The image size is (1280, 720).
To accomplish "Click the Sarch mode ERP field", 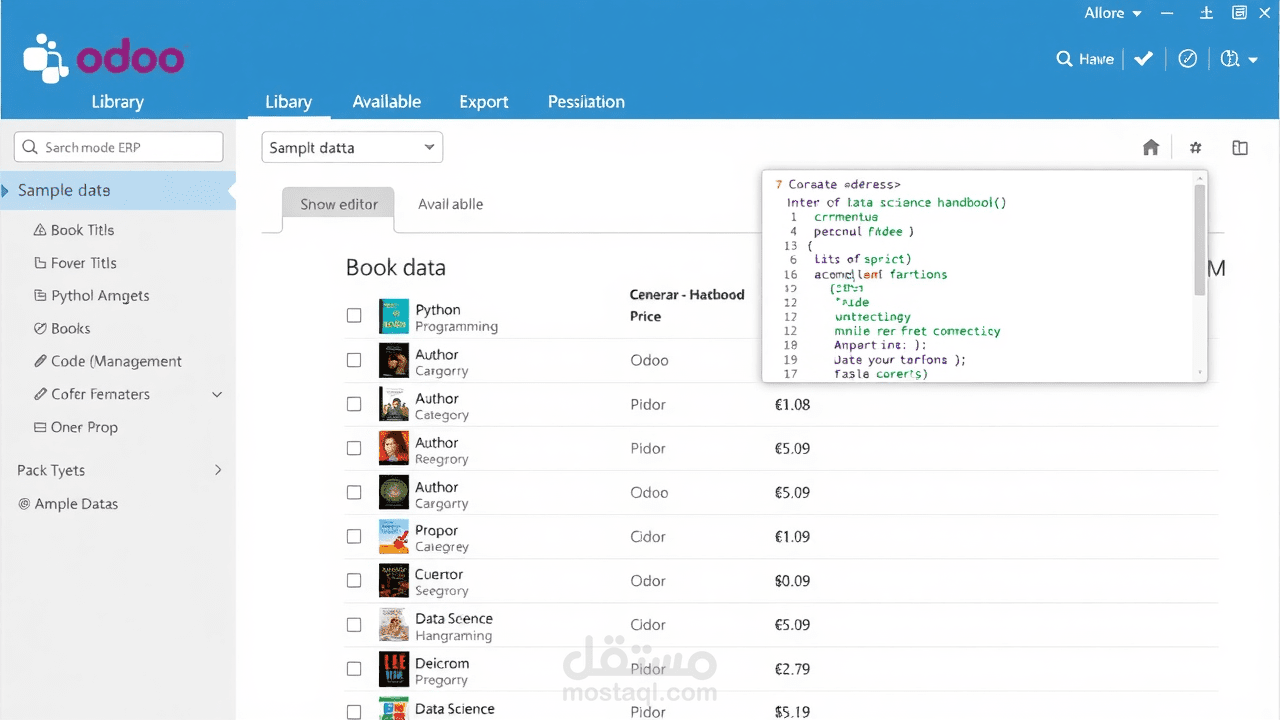I will pyautogui.click(x=119, y=147).
